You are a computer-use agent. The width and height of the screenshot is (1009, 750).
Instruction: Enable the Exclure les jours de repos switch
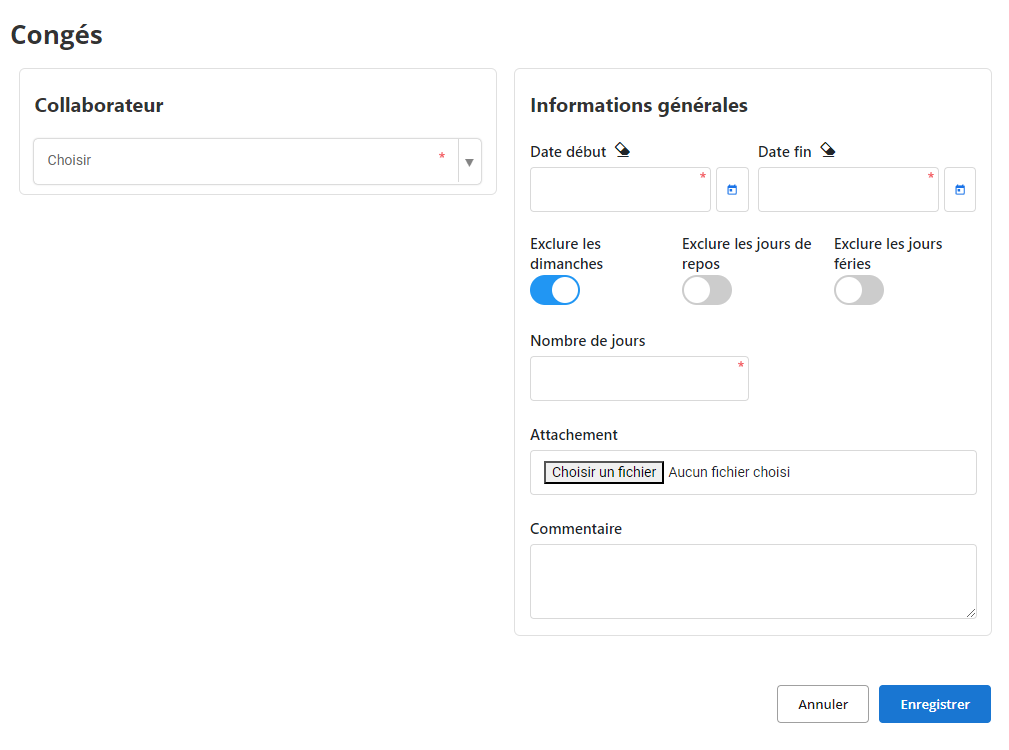point(707,290)
